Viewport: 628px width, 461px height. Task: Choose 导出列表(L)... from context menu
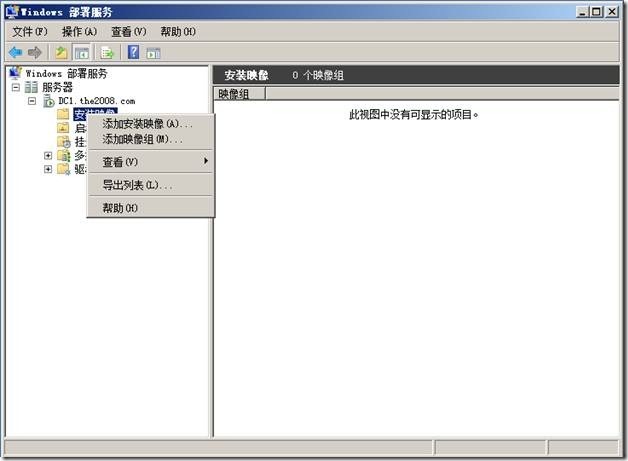(151, 185)
